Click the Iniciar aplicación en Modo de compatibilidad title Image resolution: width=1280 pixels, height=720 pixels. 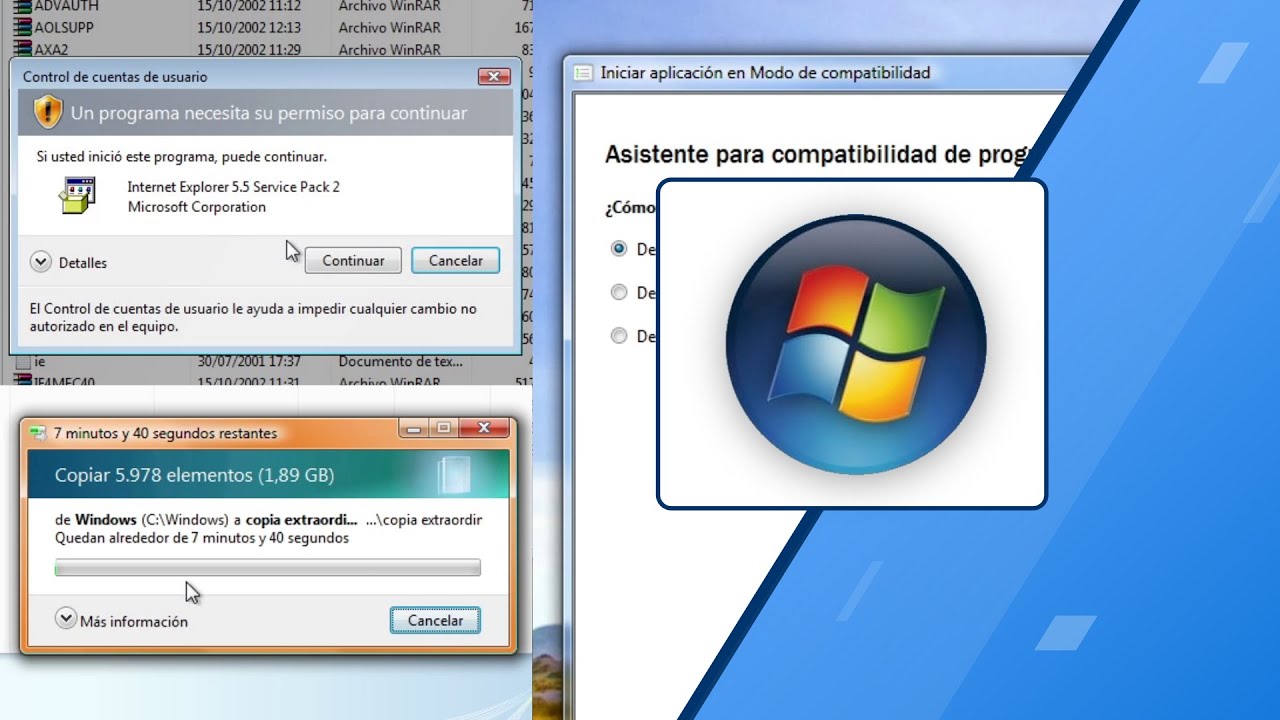click(x=765, y=72)
